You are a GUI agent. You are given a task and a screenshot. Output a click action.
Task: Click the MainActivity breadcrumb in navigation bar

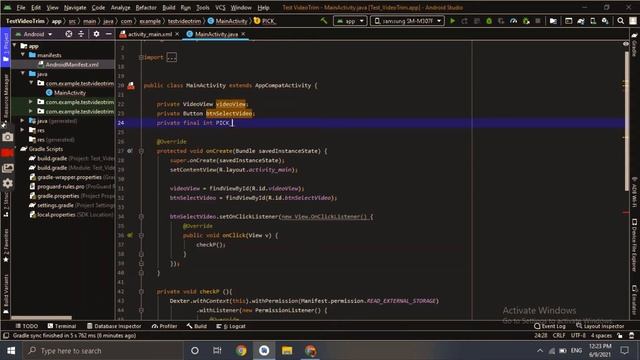(x=227, y=21)
